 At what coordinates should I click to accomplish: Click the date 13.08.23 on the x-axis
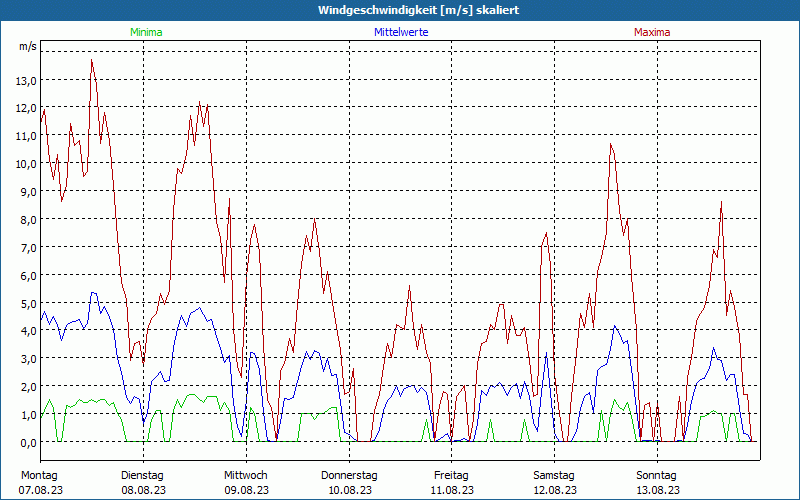(657, 490)
